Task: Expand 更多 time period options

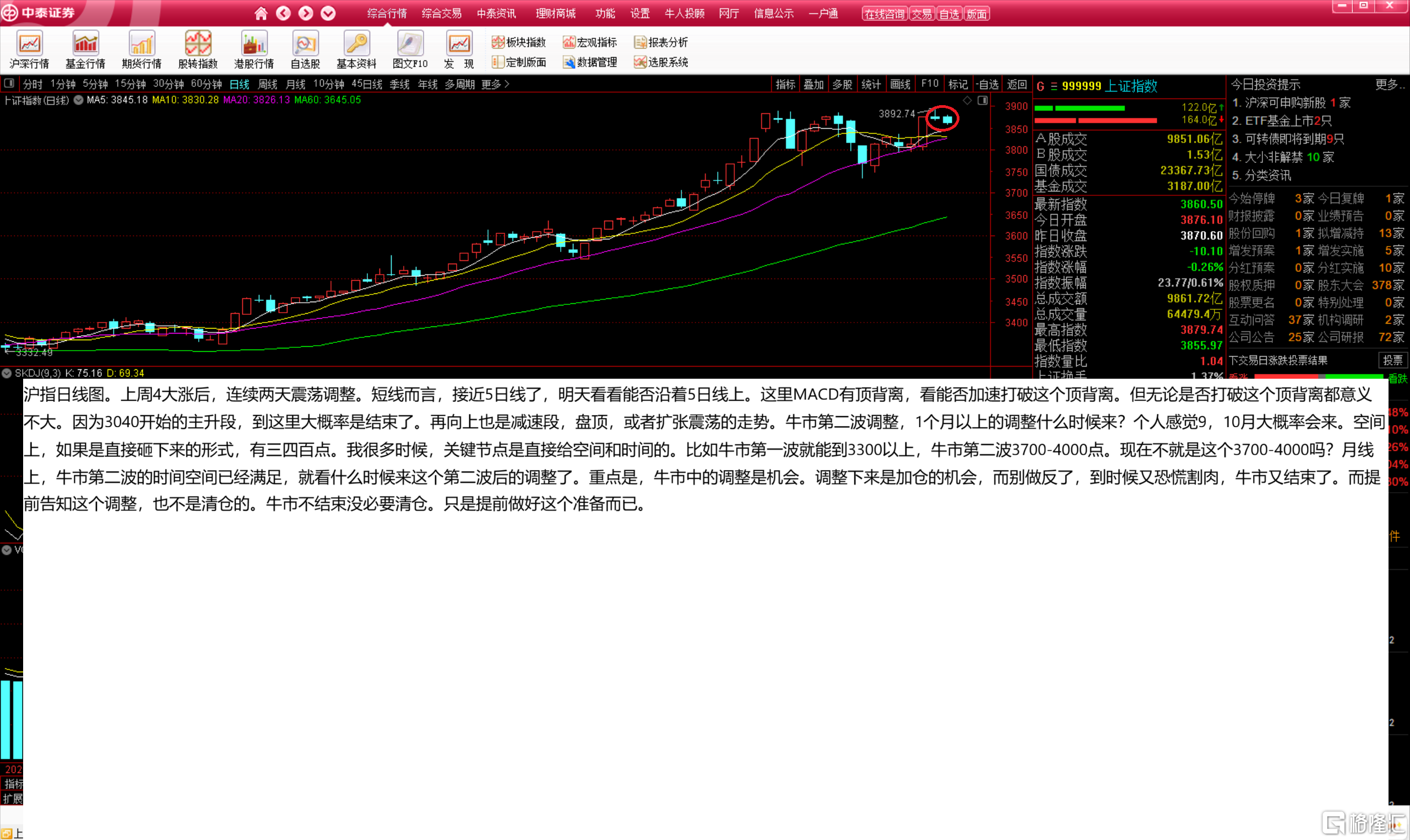Action: pyautogui.click(x=496, y=84)
